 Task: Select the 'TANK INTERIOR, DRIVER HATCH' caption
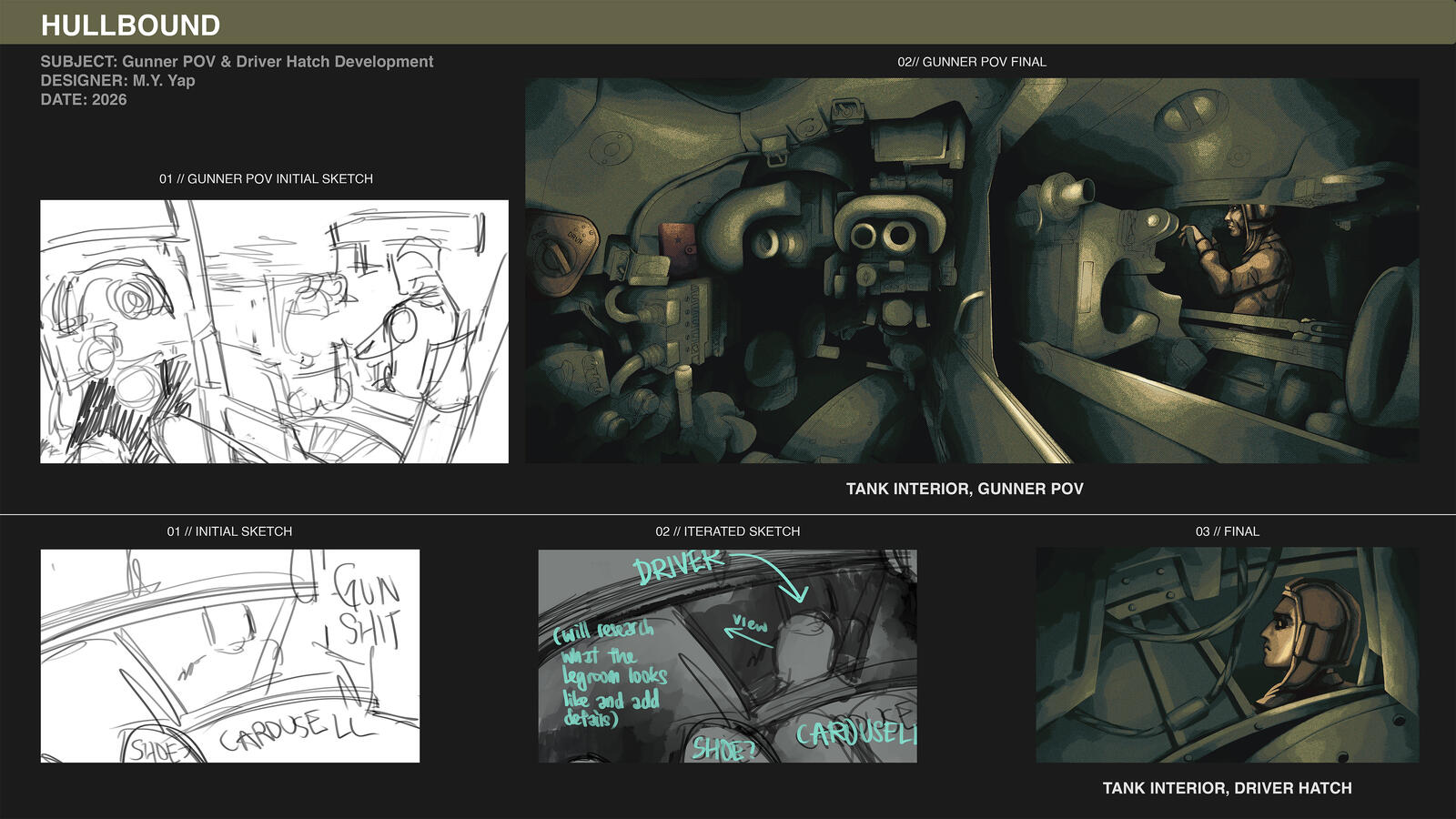[1228, 788]
